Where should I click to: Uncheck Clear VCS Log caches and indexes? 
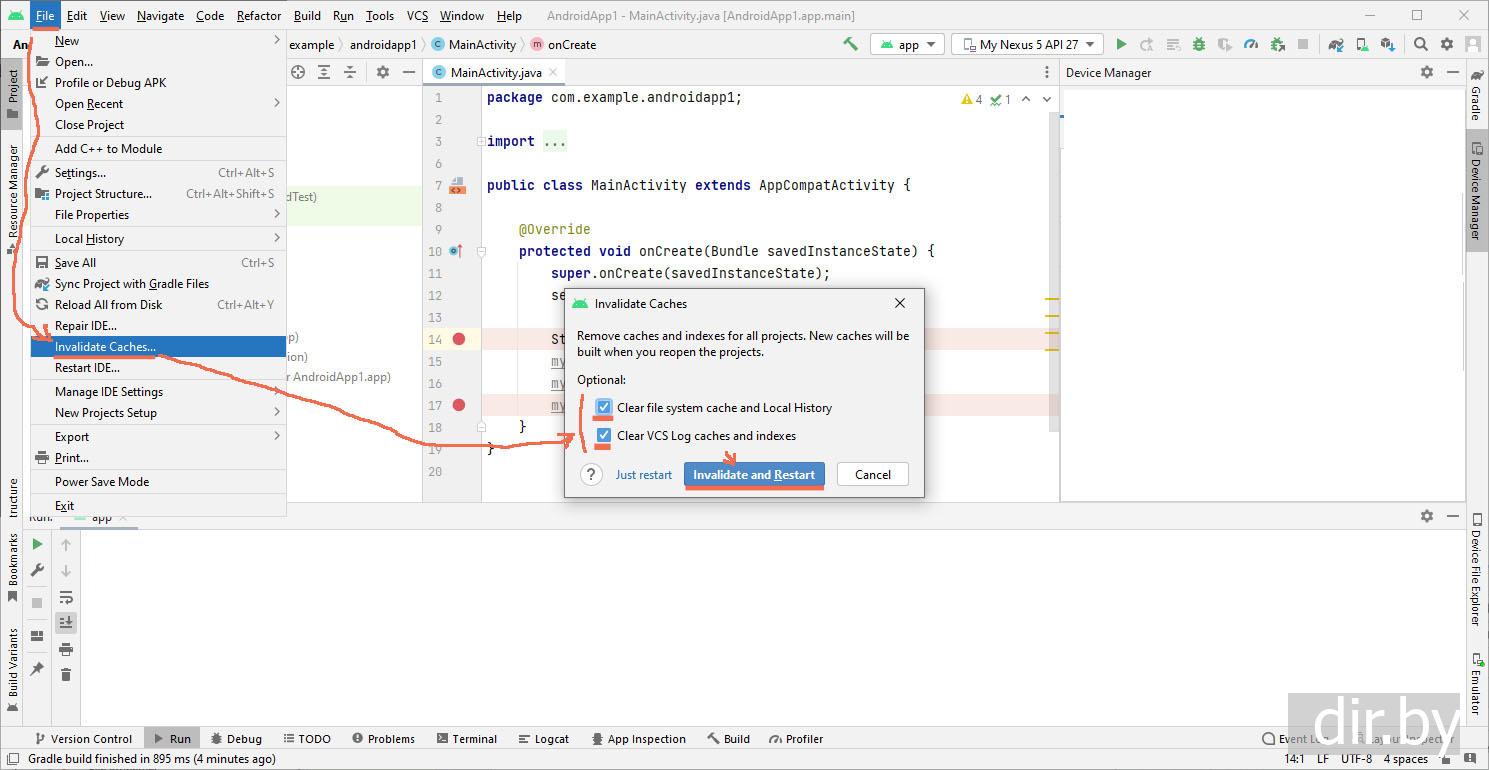point(604,436)
